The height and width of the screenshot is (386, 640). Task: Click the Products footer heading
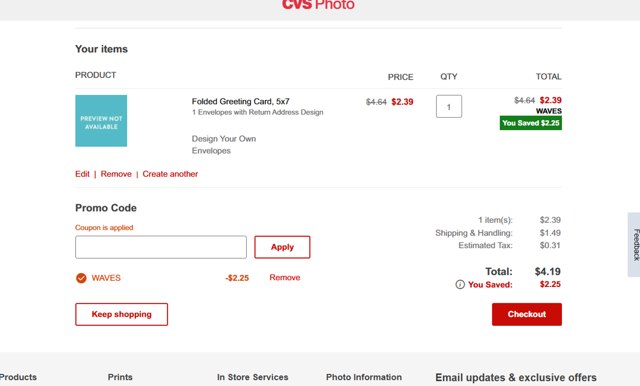click(18, 377)
